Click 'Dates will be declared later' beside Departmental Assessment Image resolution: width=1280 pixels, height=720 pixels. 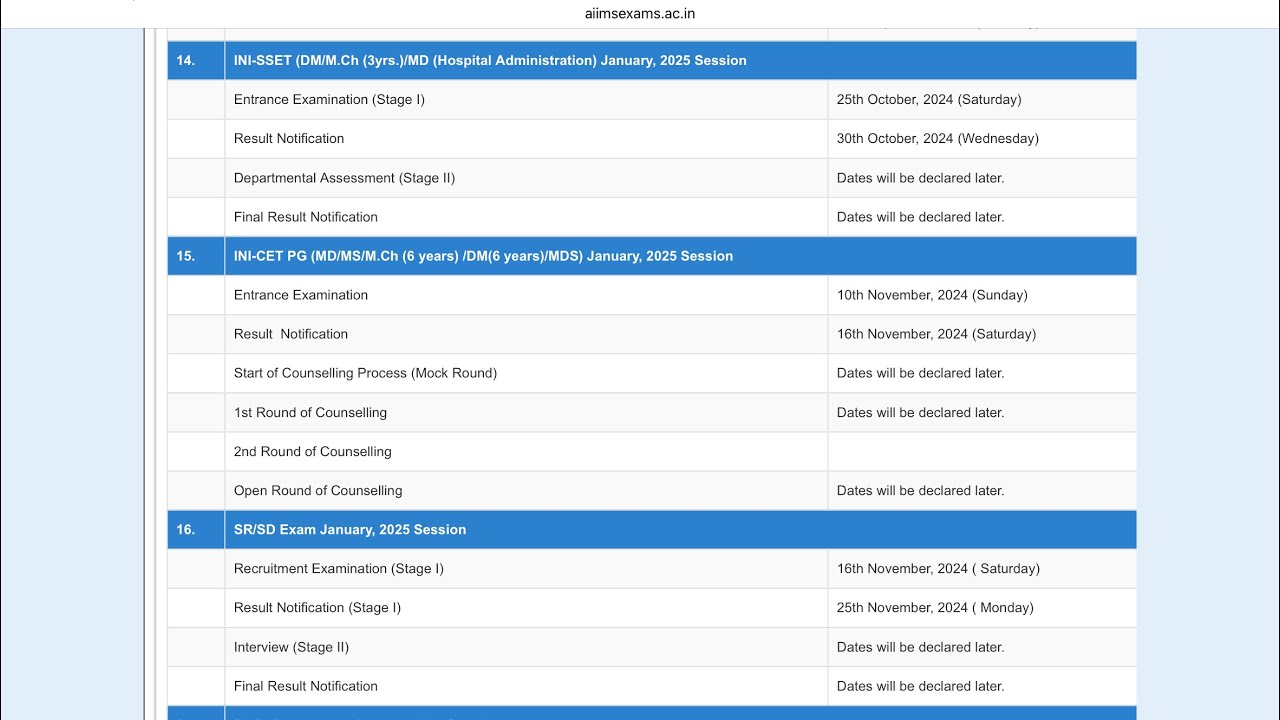point(920,178)
